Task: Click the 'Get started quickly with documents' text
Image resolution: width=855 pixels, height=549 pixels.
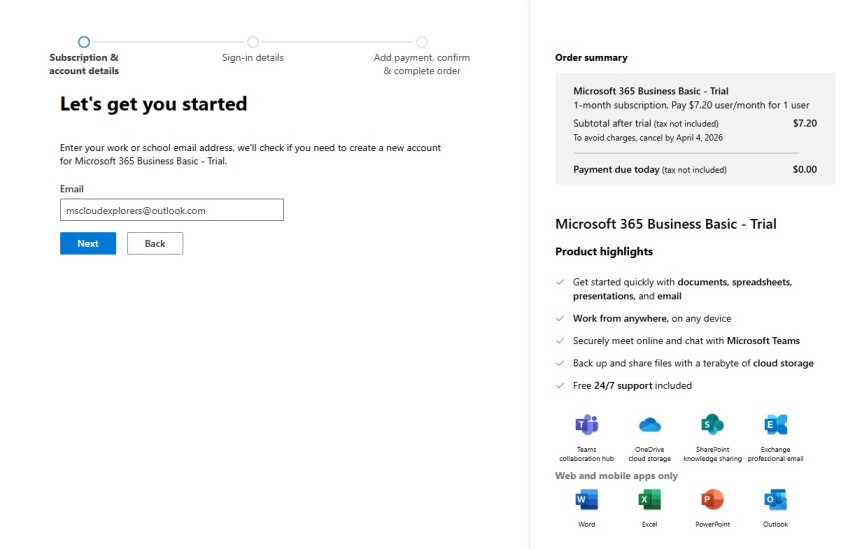Action: [682, 289]
